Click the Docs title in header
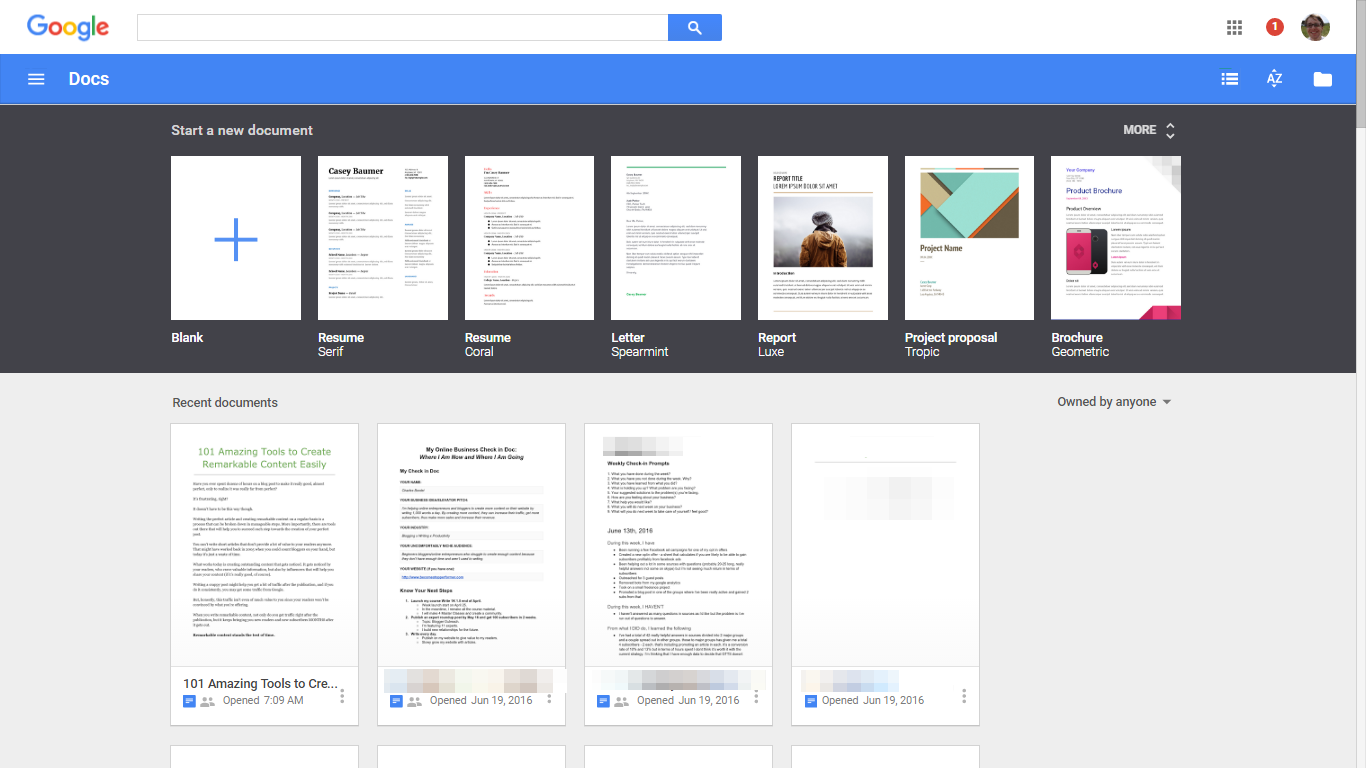1366x768 pixels. click(x=89, y=79)
